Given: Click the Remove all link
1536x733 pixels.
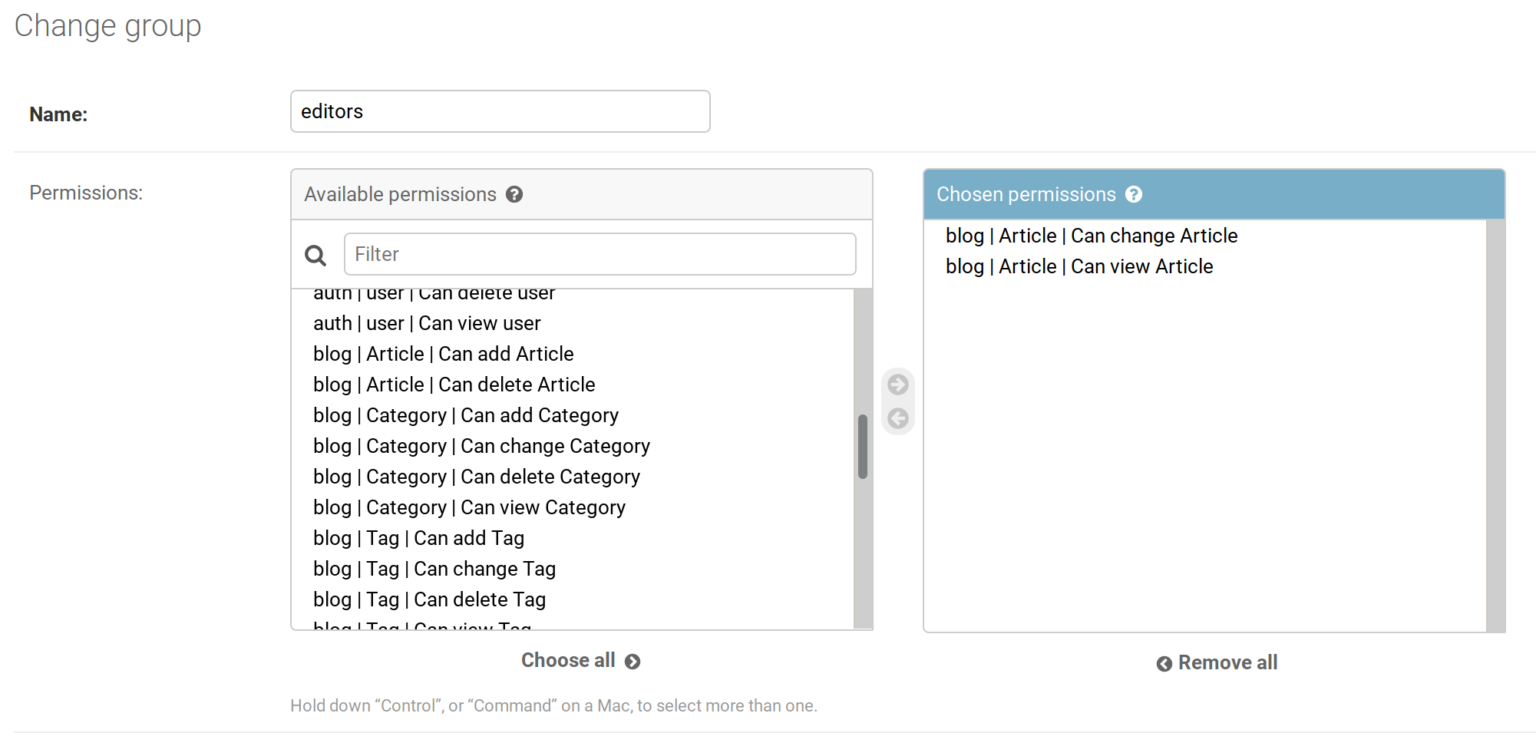Looking at the screenshot, I should pyautogui.click(x=1217, y=663).
